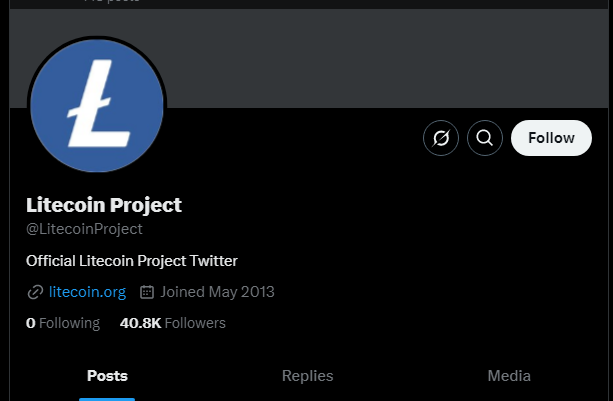Click the @LitecoinProject handle text
Image resolution: width=613 pixels, height=401 pixels.
point(84,229)
